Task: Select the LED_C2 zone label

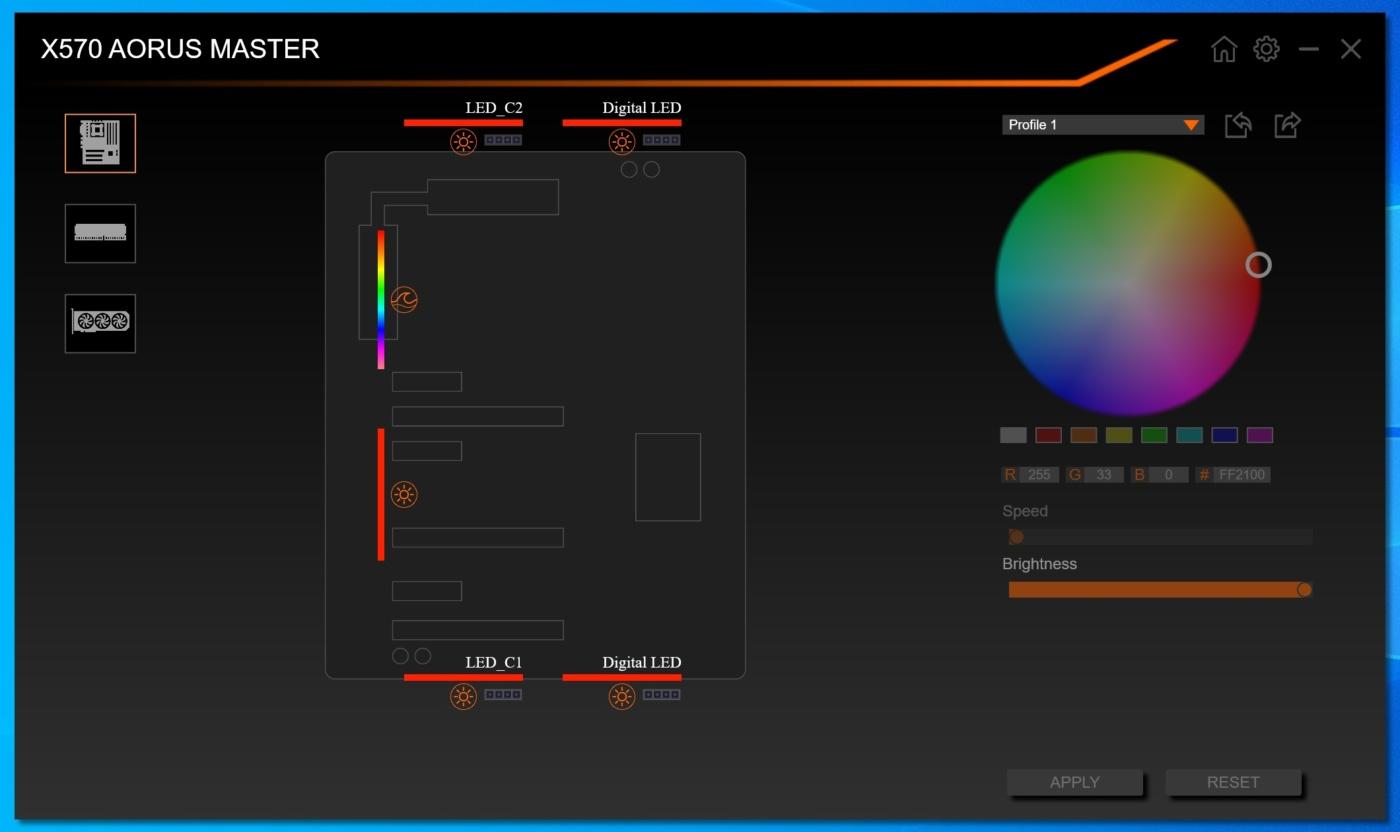Action: coord(494,108)
